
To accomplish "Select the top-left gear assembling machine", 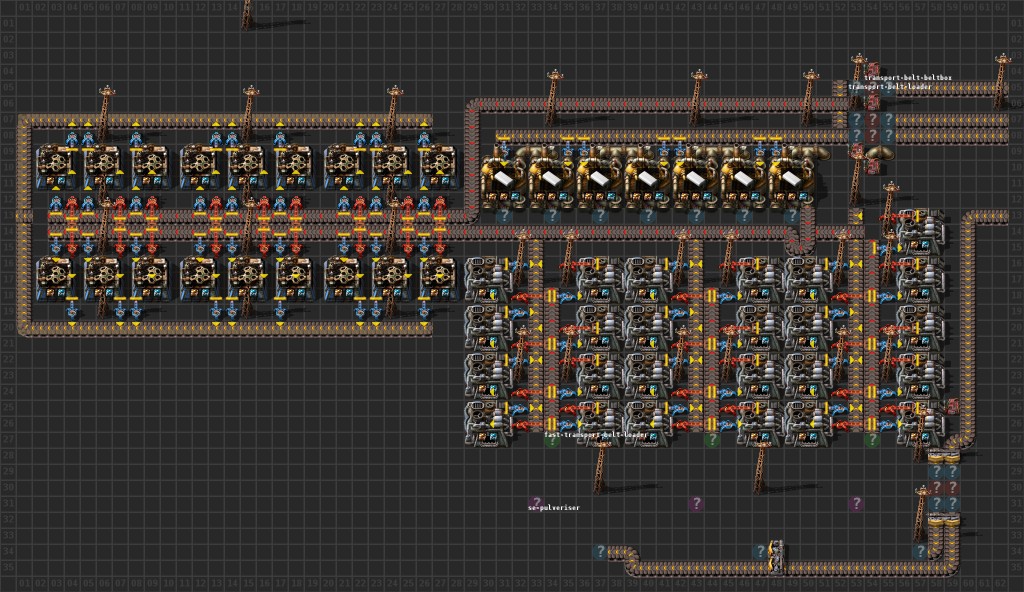I will pyautogui.click(x=56, y=167).
